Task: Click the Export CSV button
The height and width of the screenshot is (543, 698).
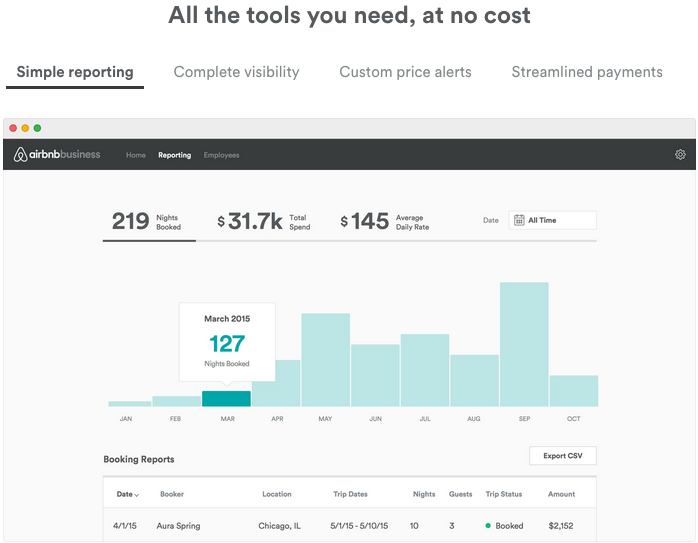Action: [563, 455]
